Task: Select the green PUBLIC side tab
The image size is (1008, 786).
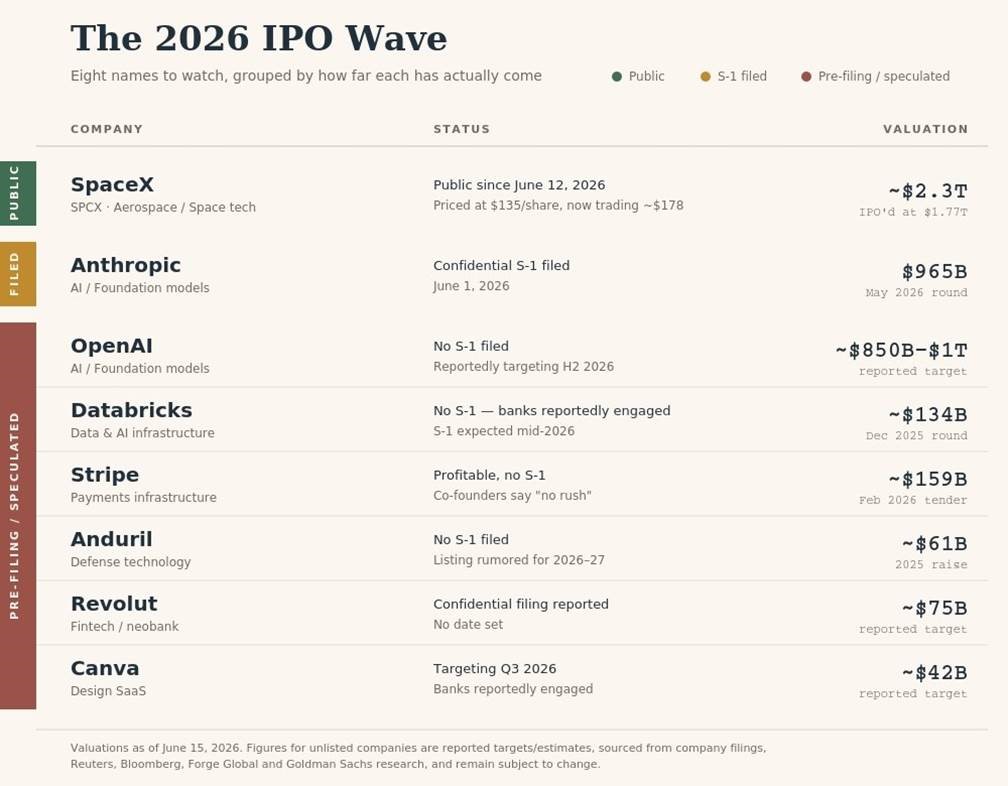Action: pos(18,193)
